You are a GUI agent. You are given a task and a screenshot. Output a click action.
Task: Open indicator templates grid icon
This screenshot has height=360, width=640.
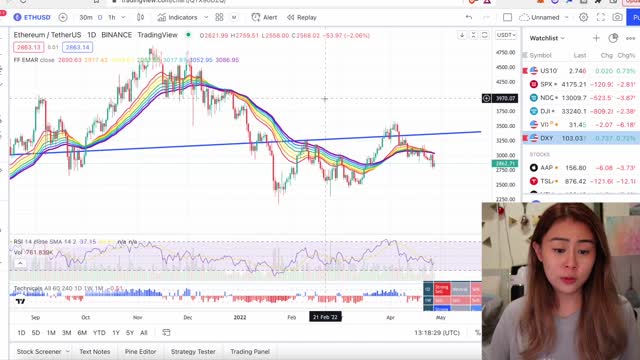(x=219, y=17)
